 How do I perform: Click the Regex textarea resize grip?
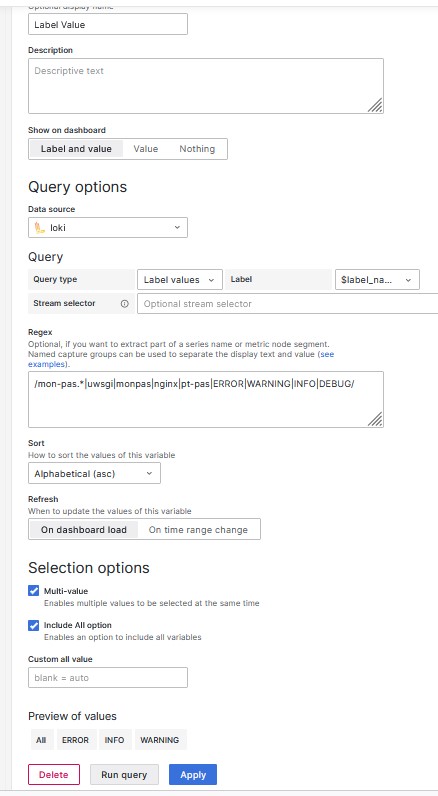tap(375, 419)
